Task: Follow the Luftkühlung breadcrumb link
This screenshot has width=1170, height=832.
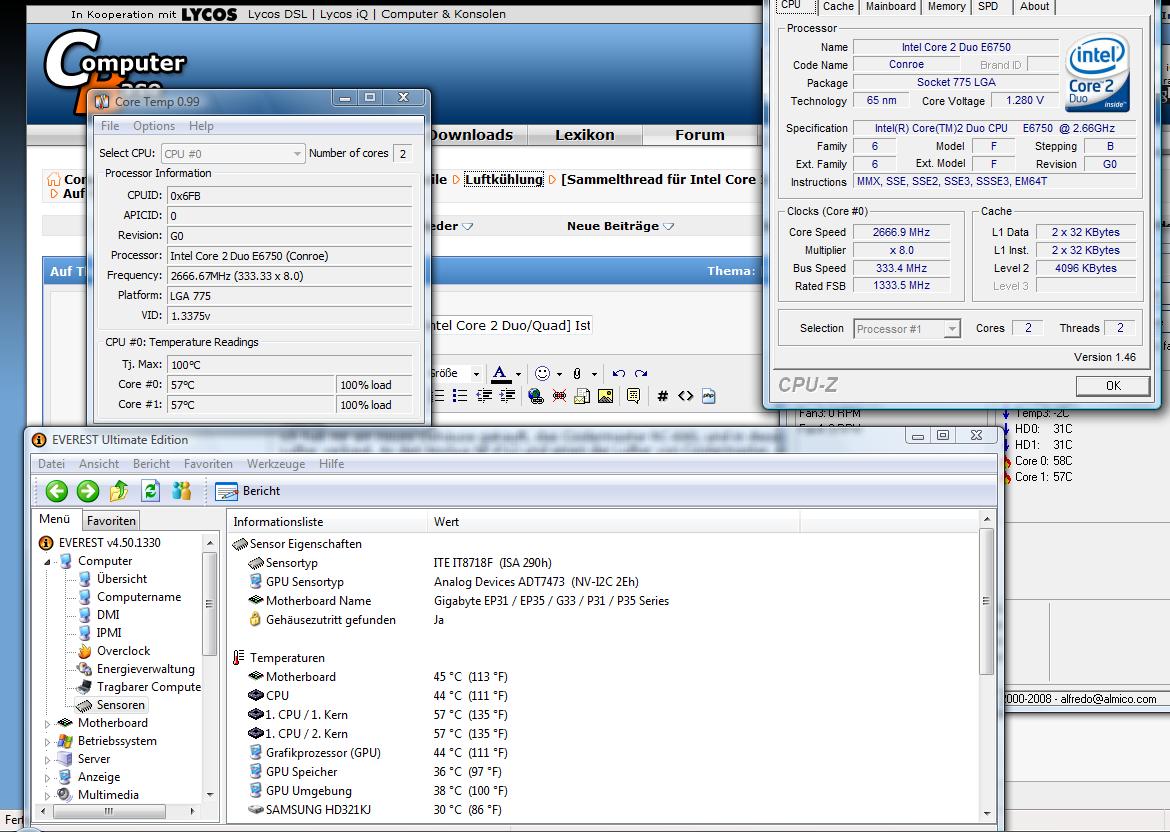Action: tap(504, 180)
